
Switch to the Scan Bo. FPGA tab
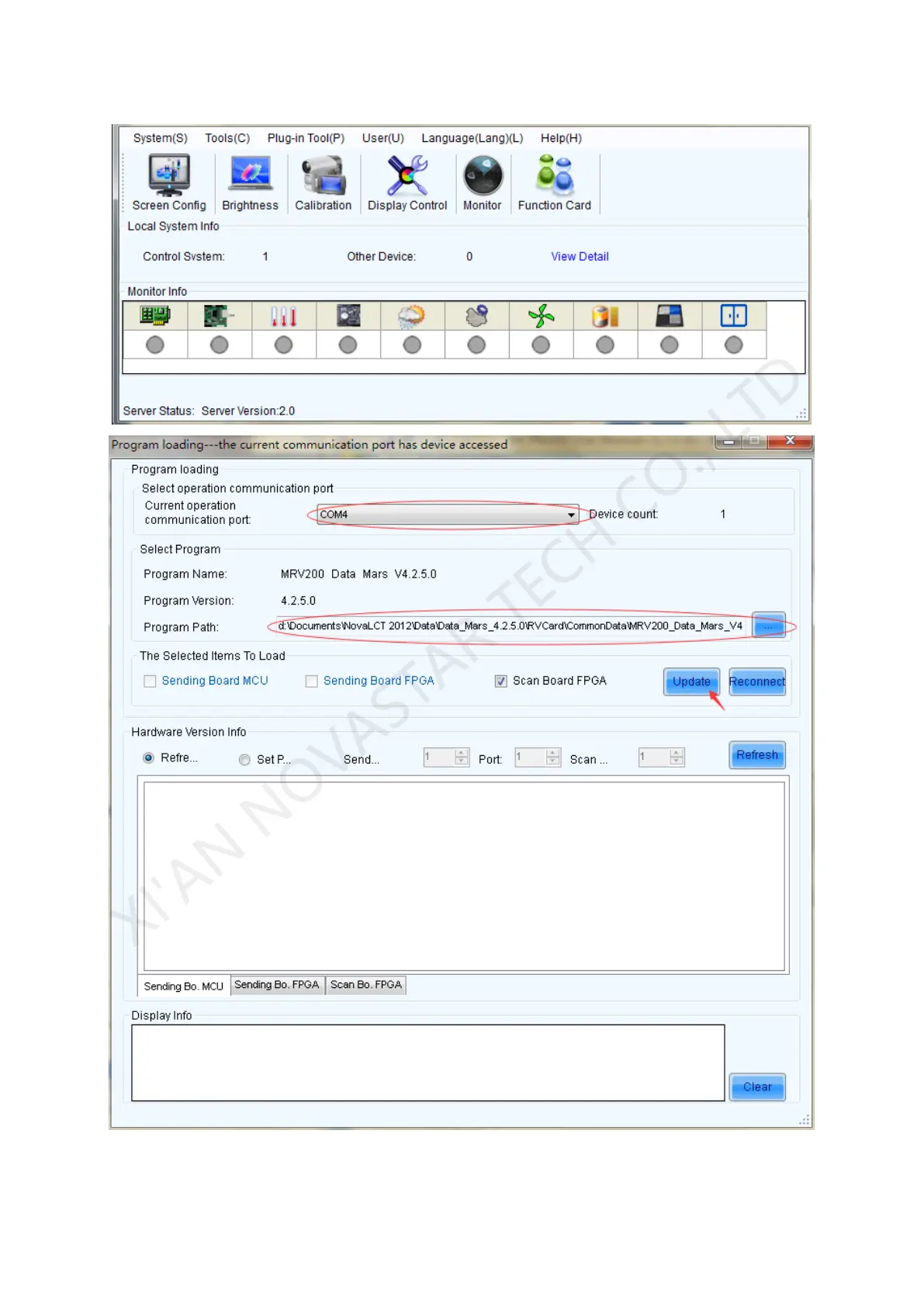tap(366, 985)
